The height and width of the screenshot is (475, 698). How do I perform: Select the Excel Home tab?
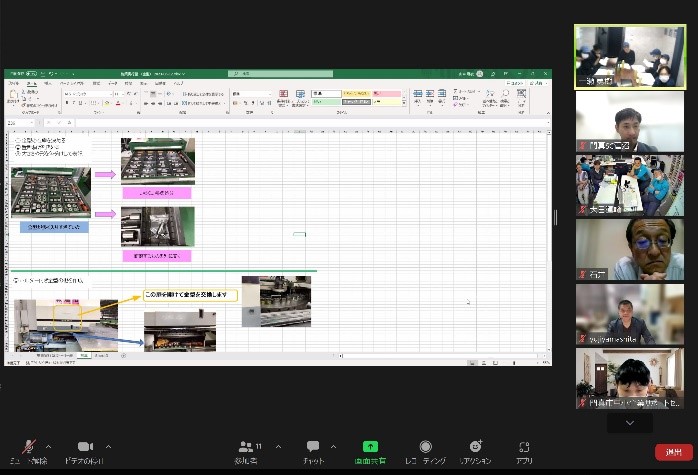(x=32, y=83)
